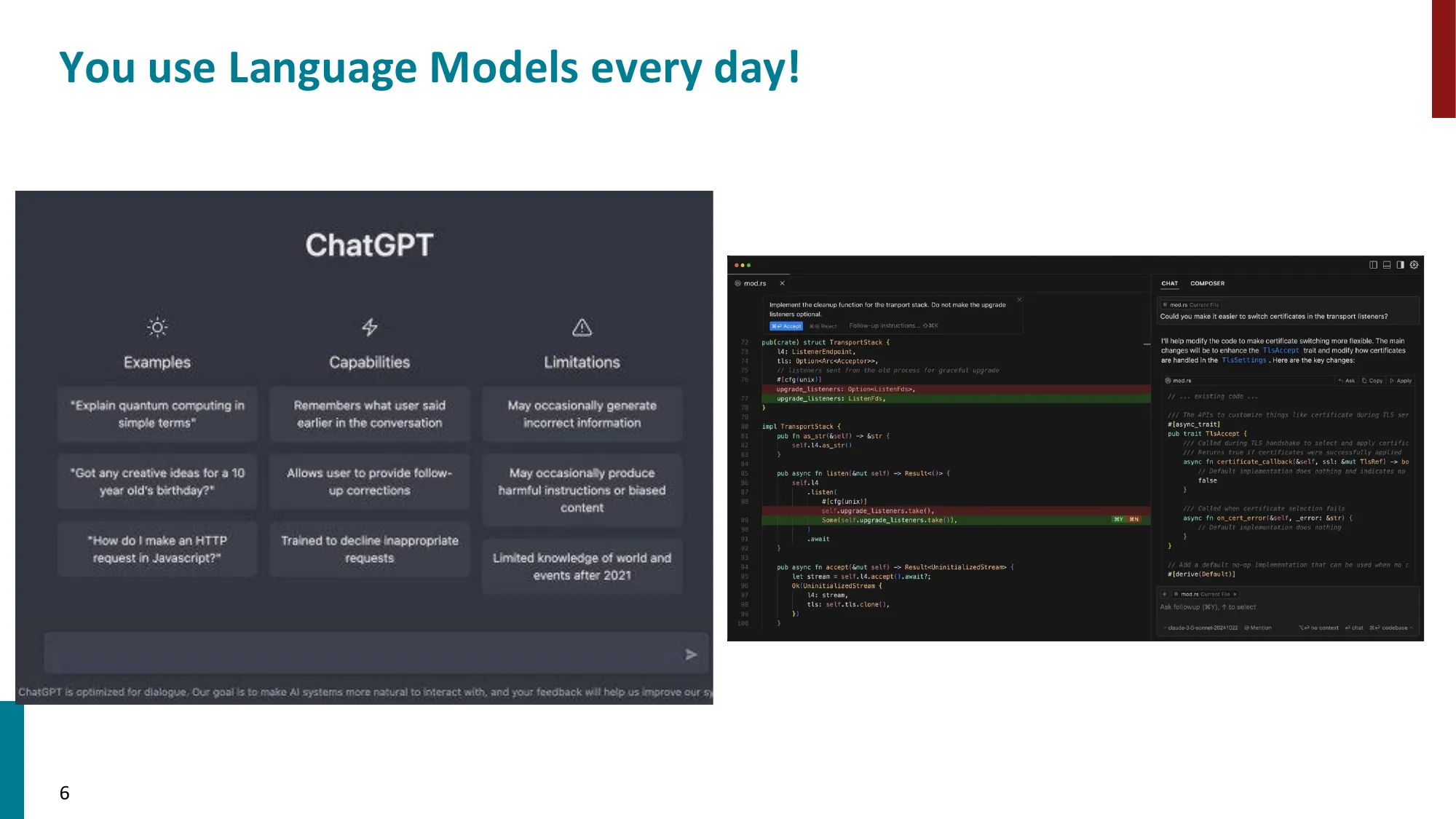Toggle the right sidebar layout icon
Screen dimensions: 1456x819
click(x=1400, y=265)
